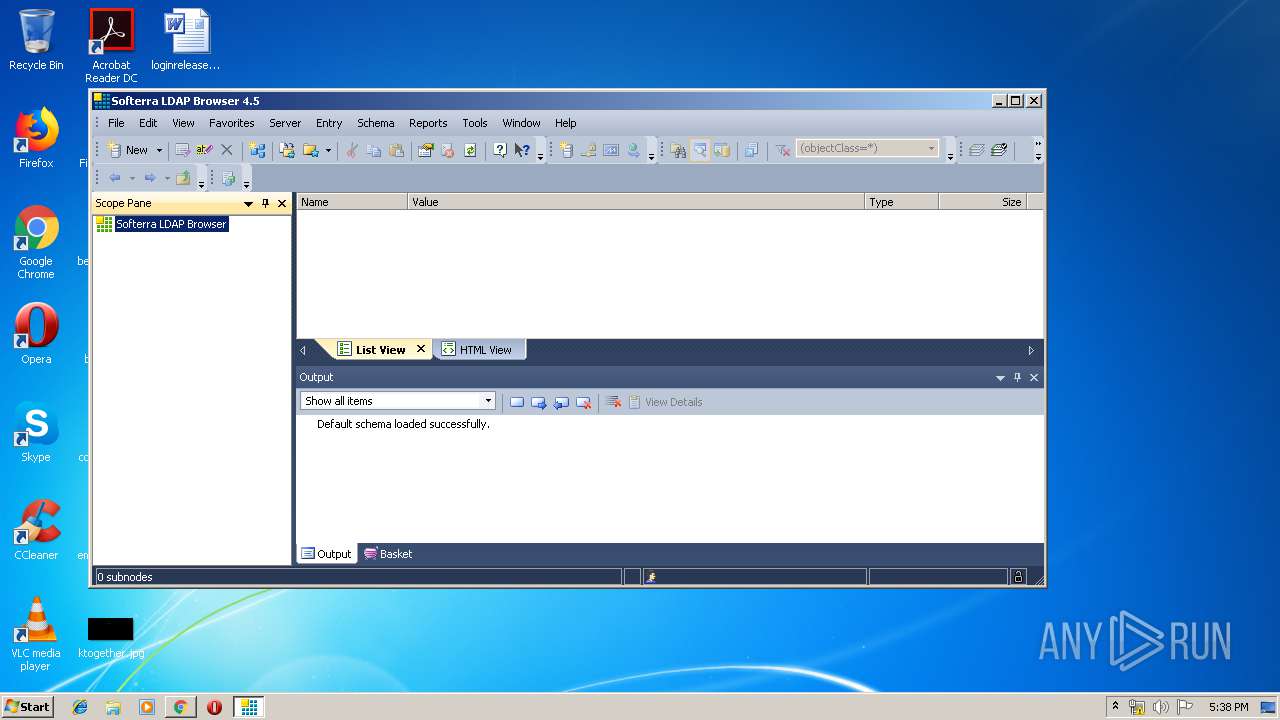
Task: Click the New profile toolbar button
Action: [128, 150]
